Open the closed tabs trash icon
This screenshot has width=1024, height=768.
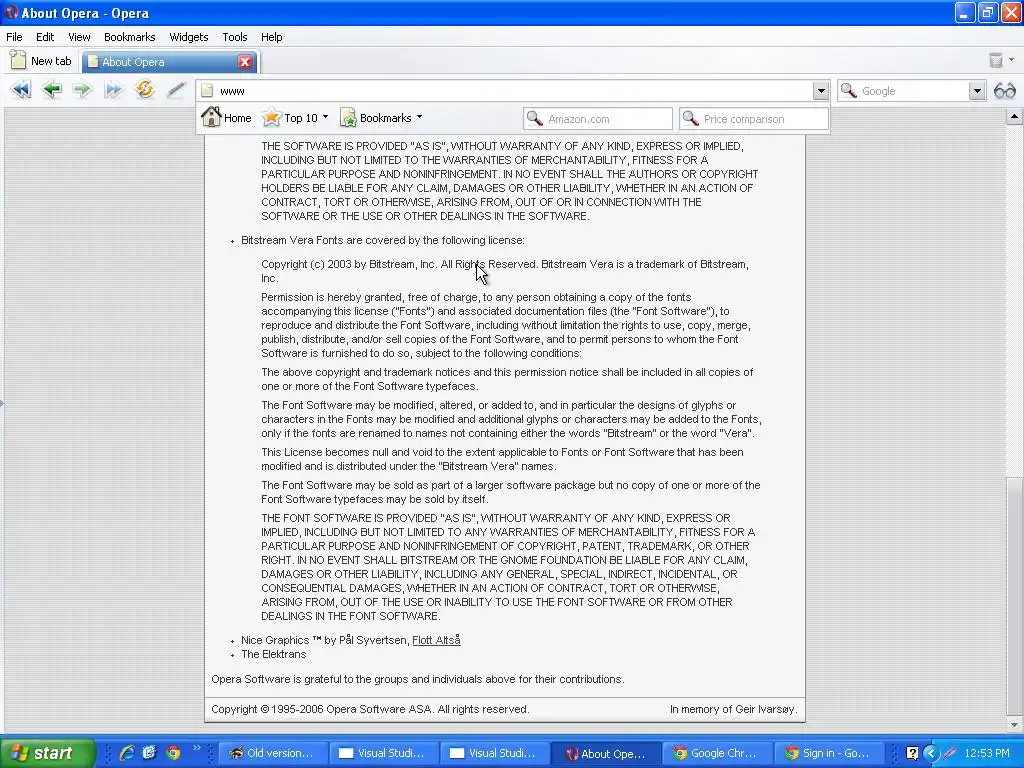995,60
